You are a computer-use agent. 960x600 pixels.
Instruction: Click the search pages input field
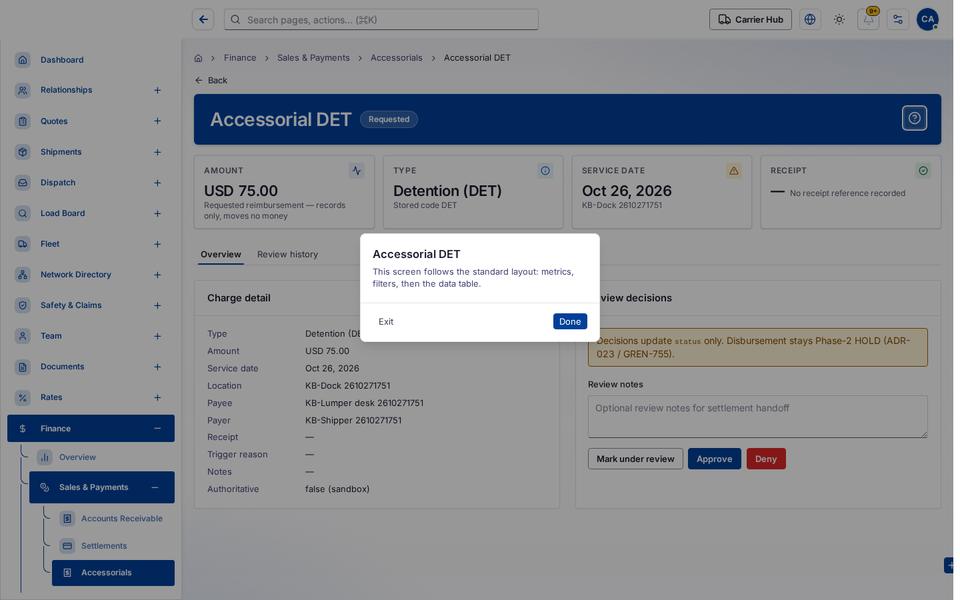pos(381,20)
